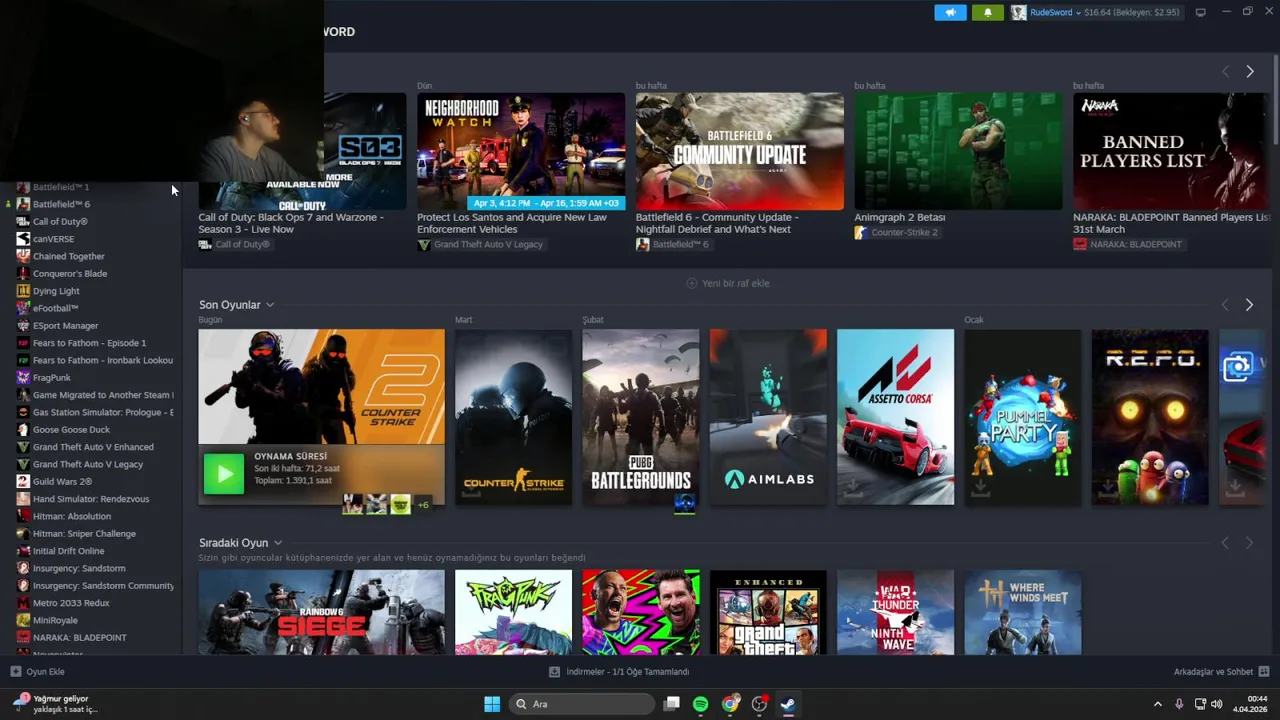Screen dimensions: 1280x720
Task: Click the screenshot camera icon on the last tile
Action: [x=1237, y=367]
